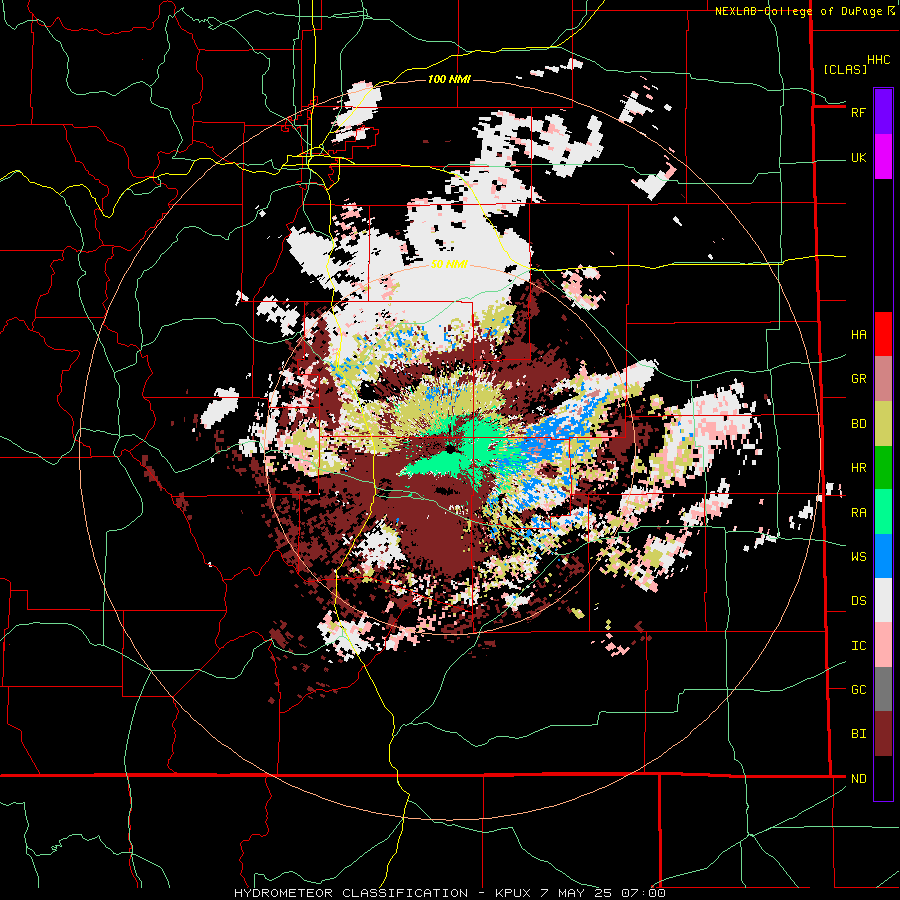900x900 pixels.
Task: Click the GC legend label
Action: [x=858, y=690]
